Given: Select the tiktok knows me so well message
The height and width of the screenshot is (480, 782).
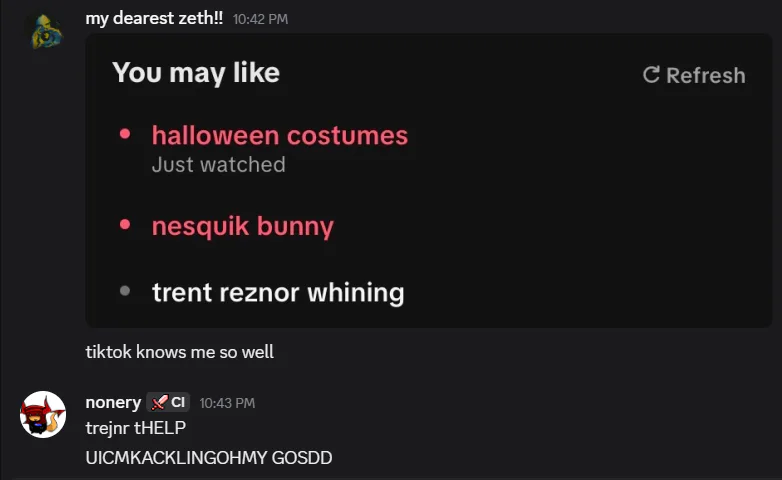Looking at the screenshot, I should (x=180, y=352).
